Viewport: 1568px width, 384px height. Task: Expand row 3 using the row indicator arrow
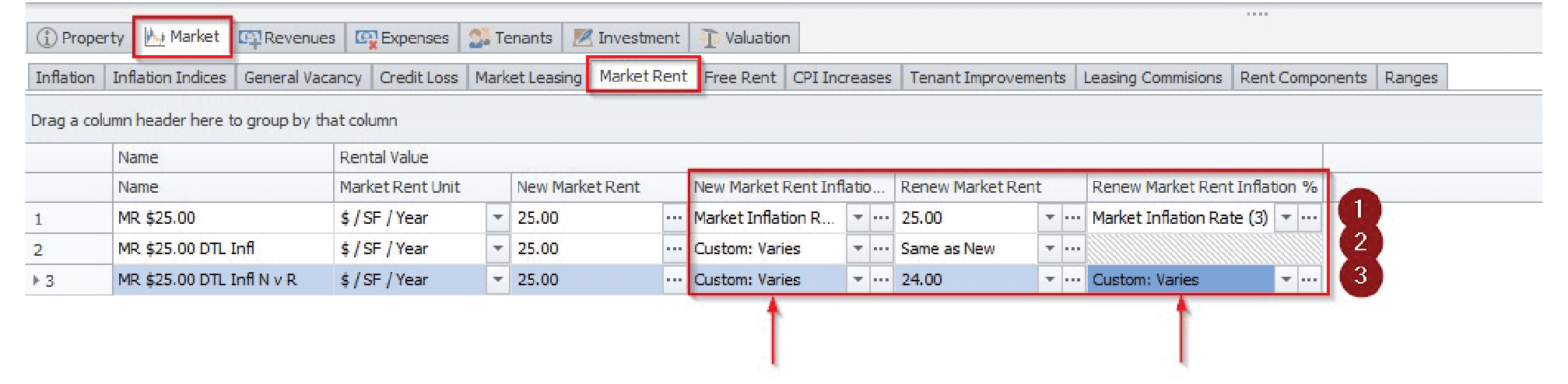(x=36, y=280)
